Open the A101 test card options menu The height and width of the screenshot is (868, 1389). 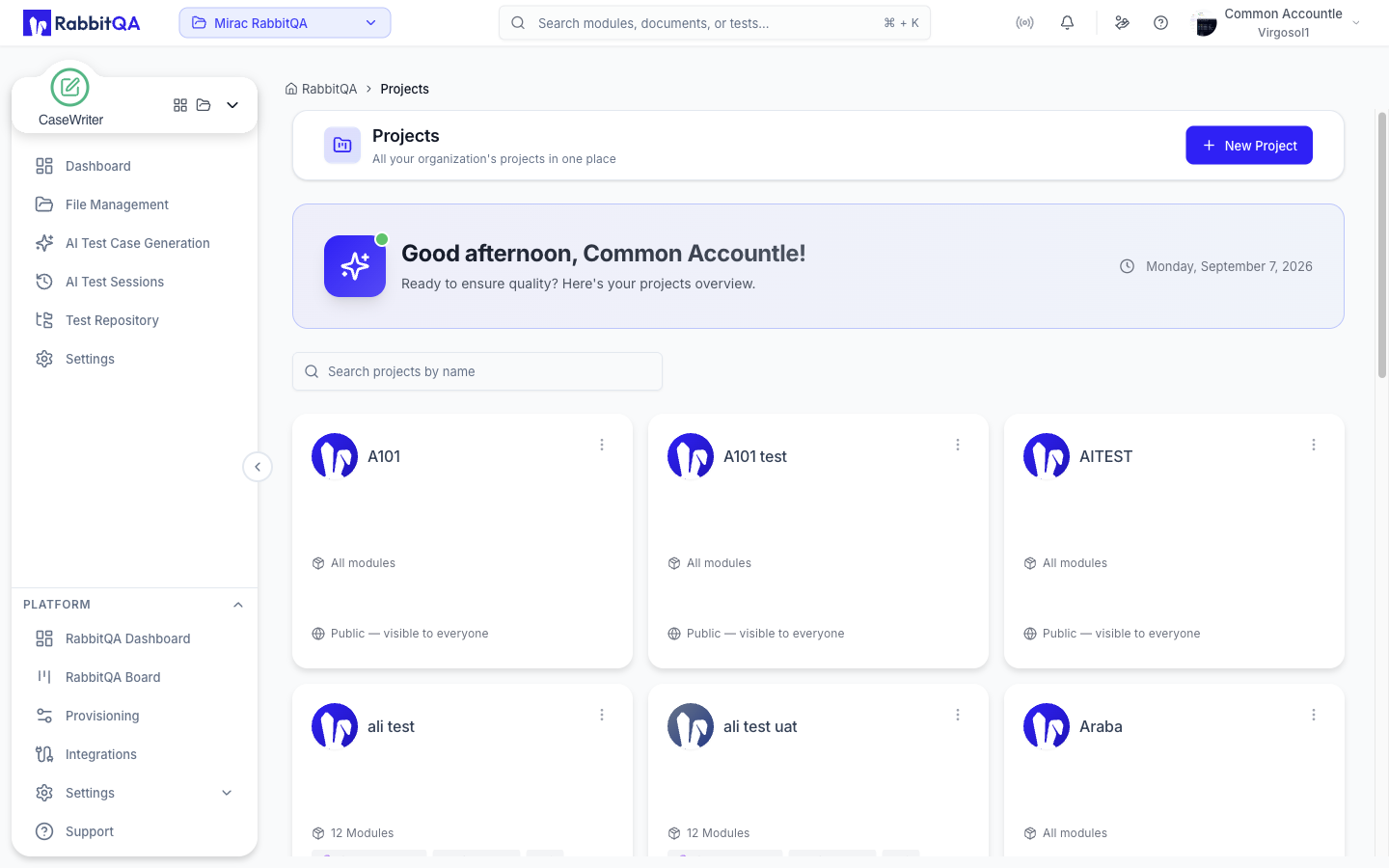tap(958, 445)
